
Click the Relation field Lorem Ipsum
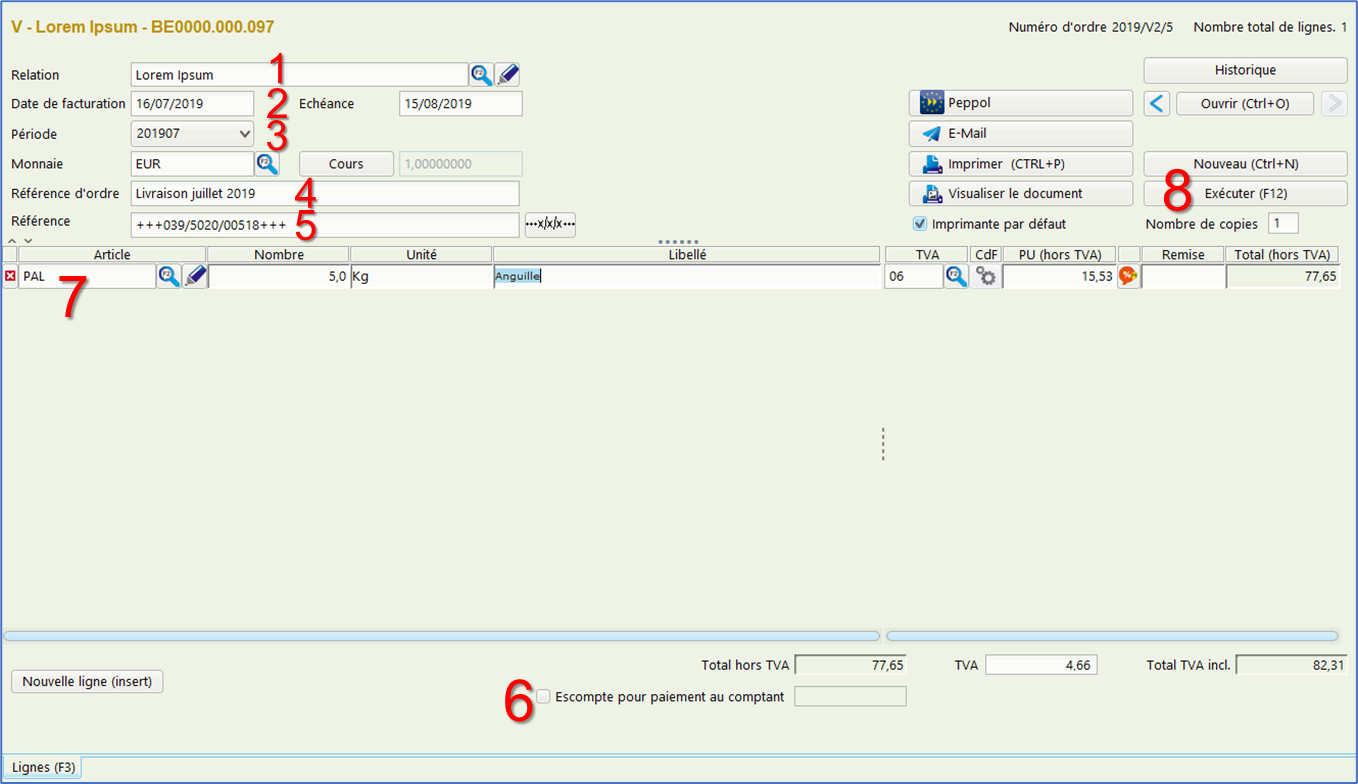coord(299,75)
